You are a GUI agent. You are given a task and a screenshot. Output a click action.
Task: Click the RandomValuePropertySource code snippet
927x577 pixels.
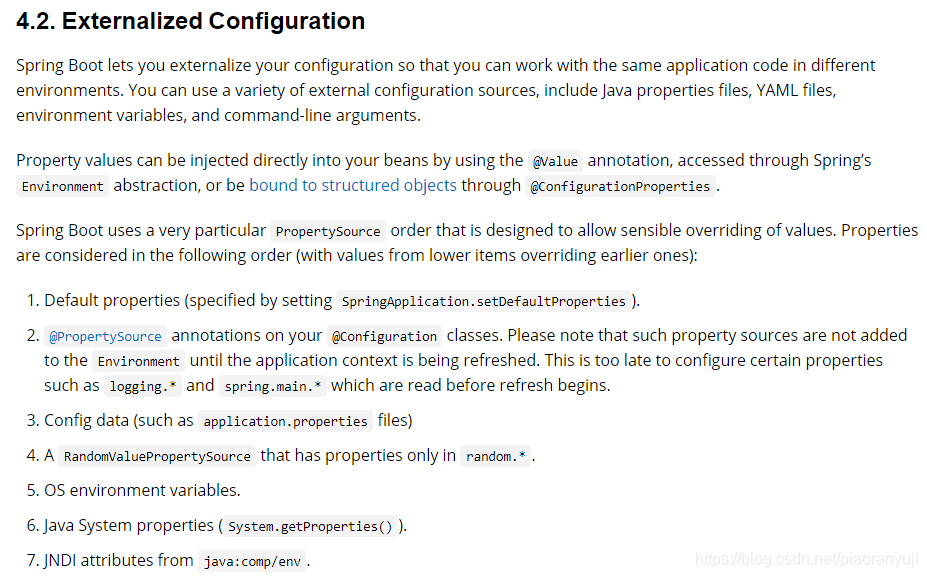(157, 456)
